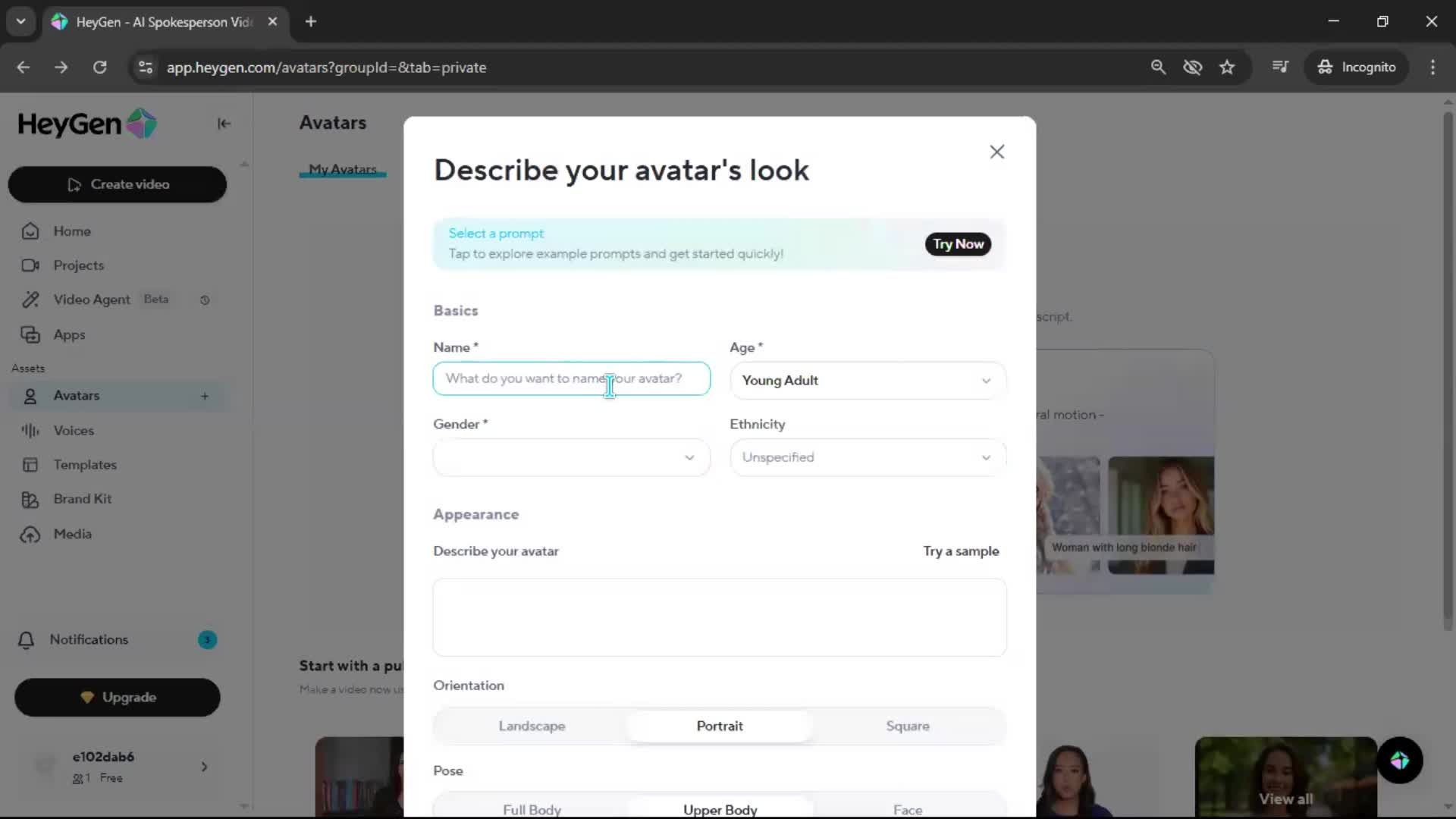Close the Describe avatar dialog
The width and height of the screenshot is (1456, 819).
click(996, 152)
